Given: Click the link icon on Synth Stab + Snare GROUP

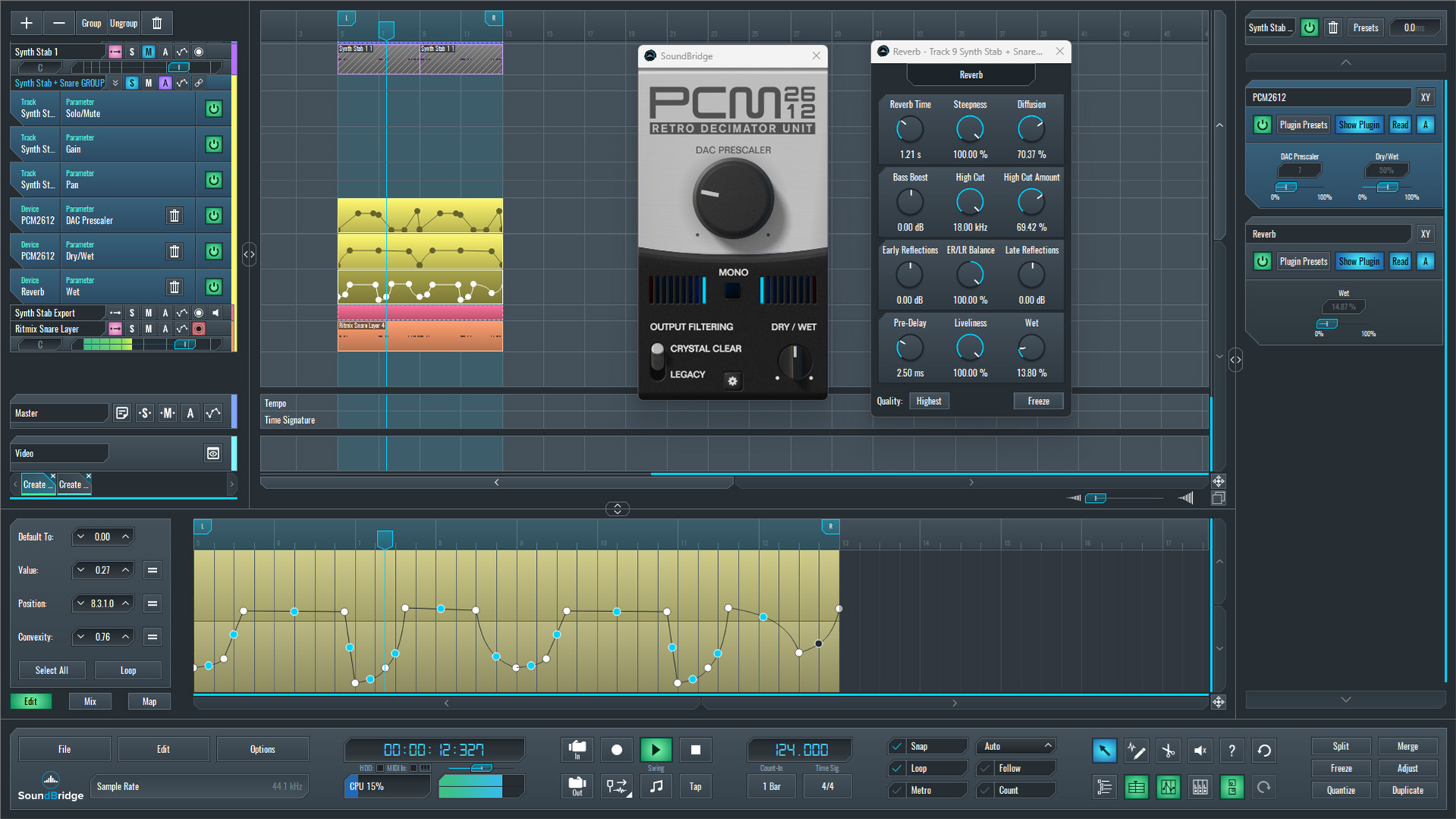Looking at the screenshot, I should point(199,83).
